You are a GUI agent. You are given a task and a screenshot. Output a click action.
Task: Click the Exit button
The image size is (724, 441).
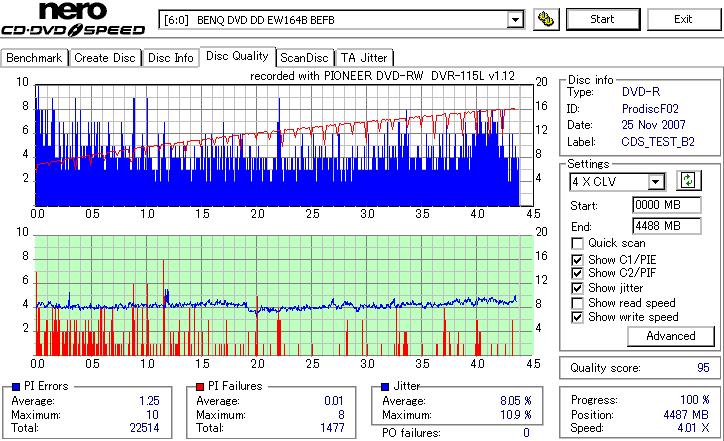point(683,19)
